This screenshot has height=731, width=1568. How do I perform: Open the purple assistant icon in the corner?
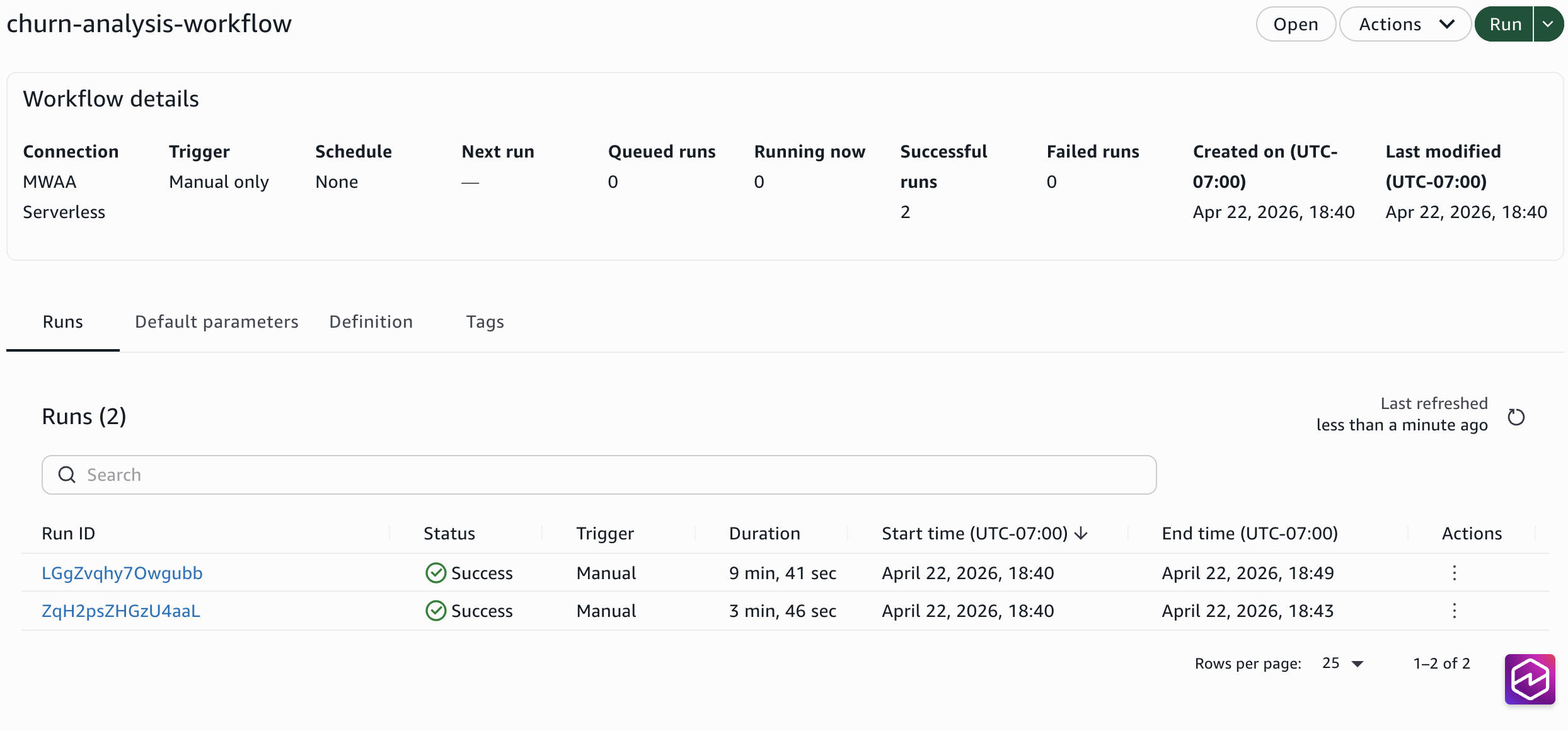pos(1530,679)
